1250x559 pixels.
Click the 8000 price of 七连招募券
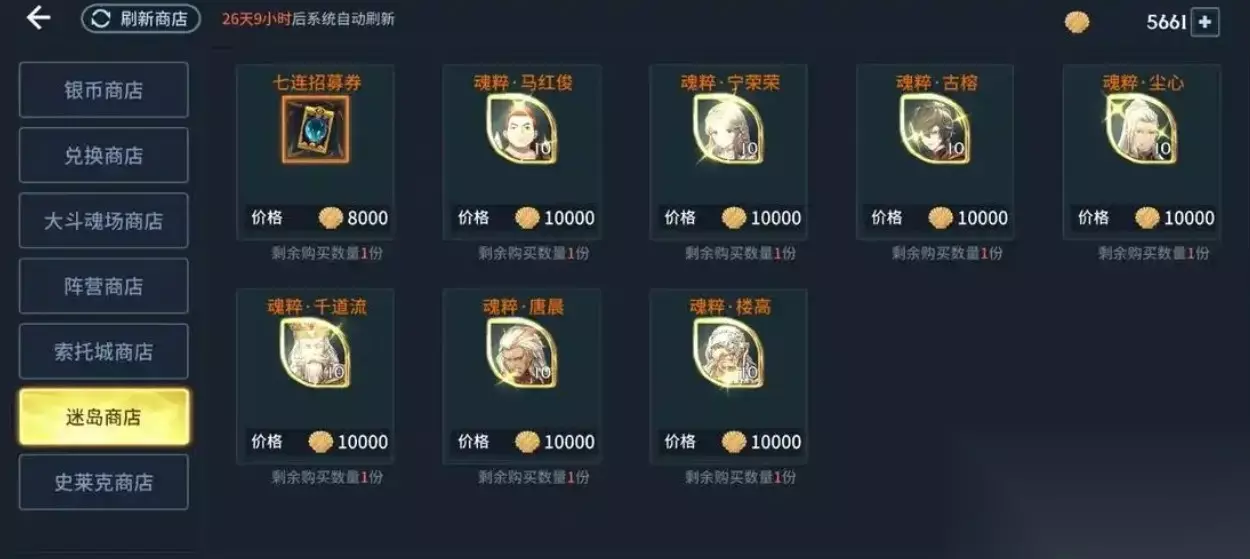[x=368, y=218]
